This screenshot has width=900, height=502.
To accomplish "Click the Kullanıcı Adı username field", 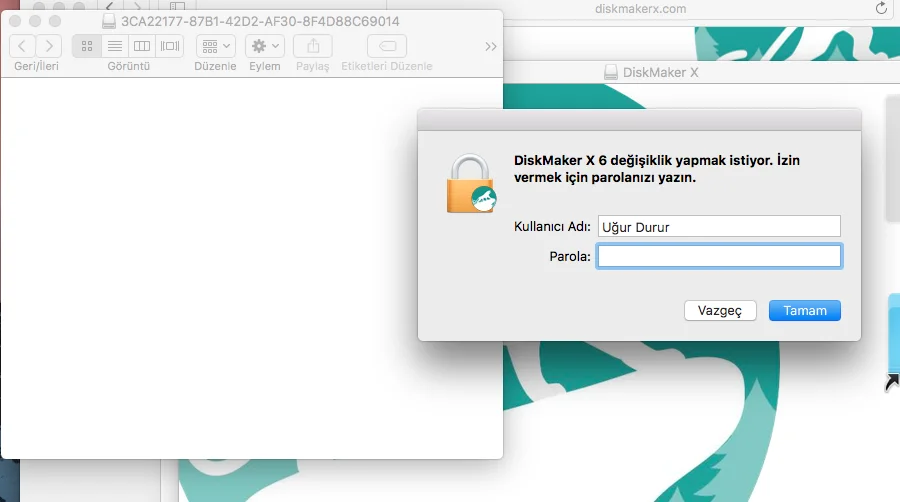I will [x=718, y=227].
